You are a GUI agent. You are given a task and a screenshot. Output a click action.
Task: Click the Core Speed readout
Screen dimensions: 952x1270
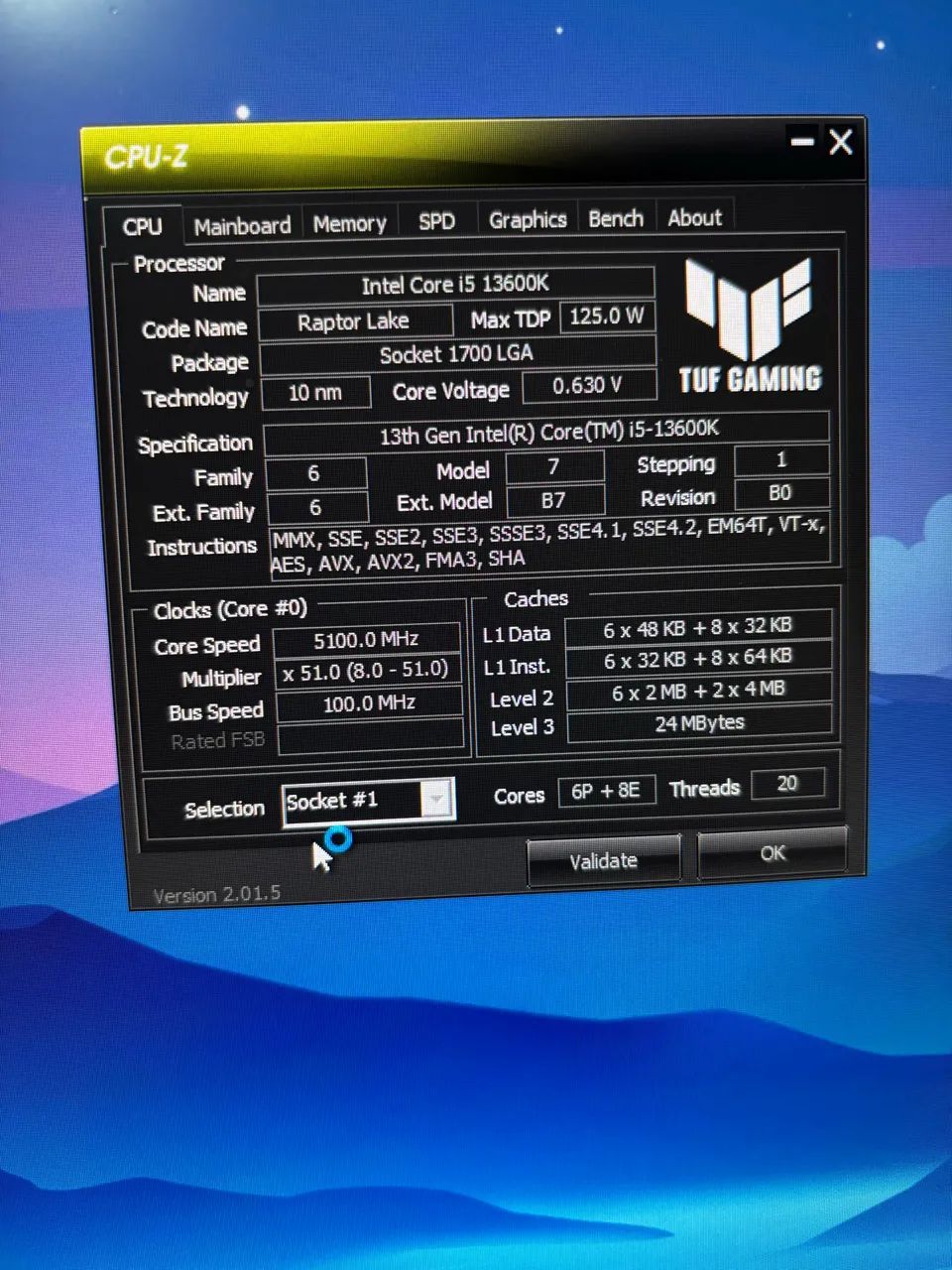pyautogui.click(x=369, y=638)
